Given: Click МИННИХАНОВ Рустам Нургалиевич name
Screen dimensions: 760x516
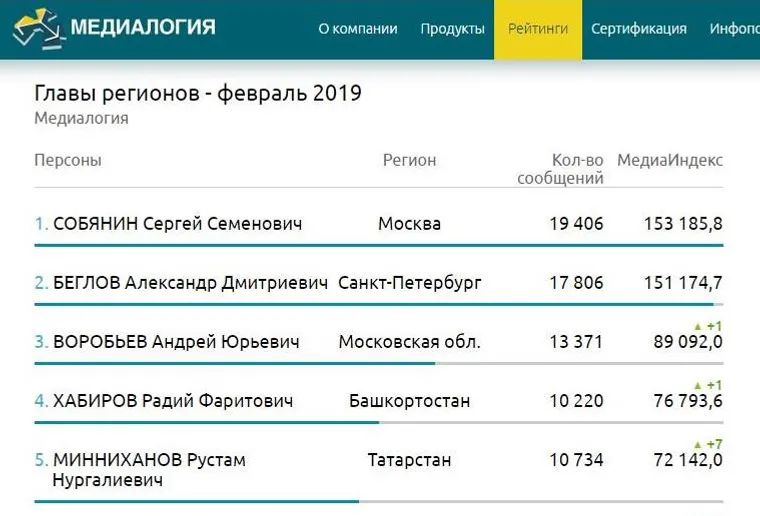Looking at the screenshot, I should [149, 460].
